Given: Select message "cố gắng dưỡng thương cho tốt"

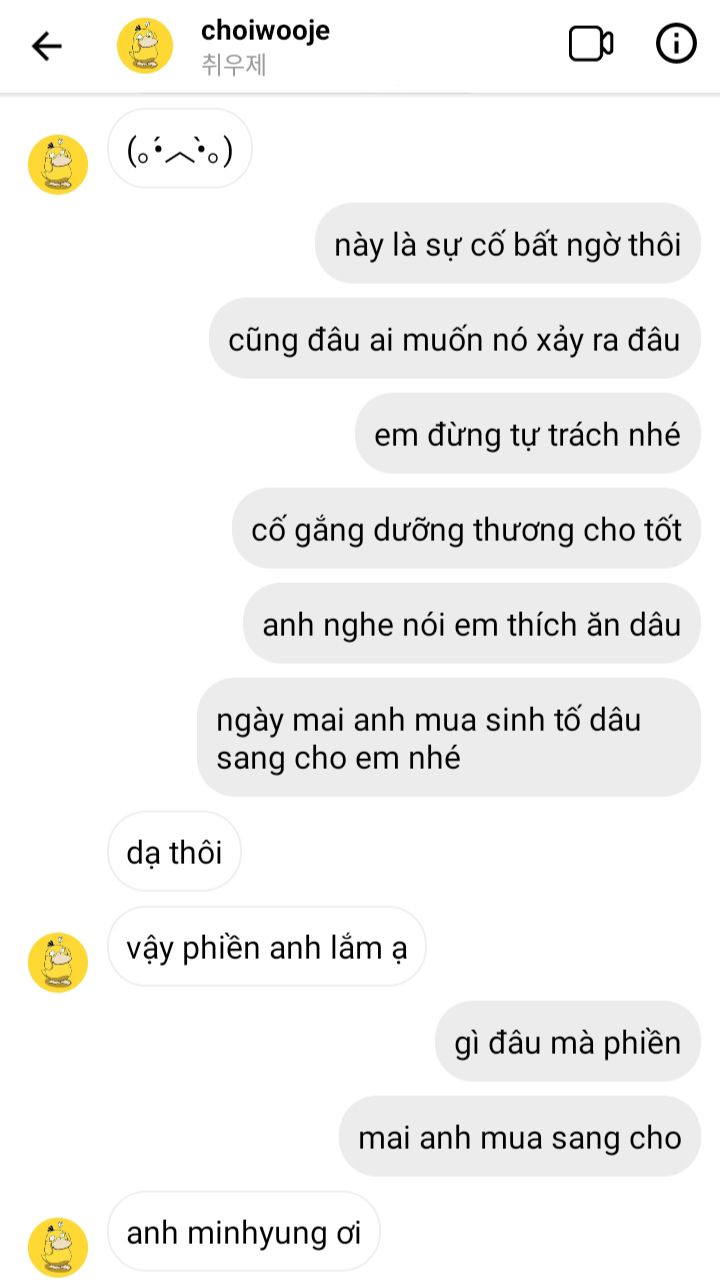Looking at the screenshot, I should pos(466,529).
